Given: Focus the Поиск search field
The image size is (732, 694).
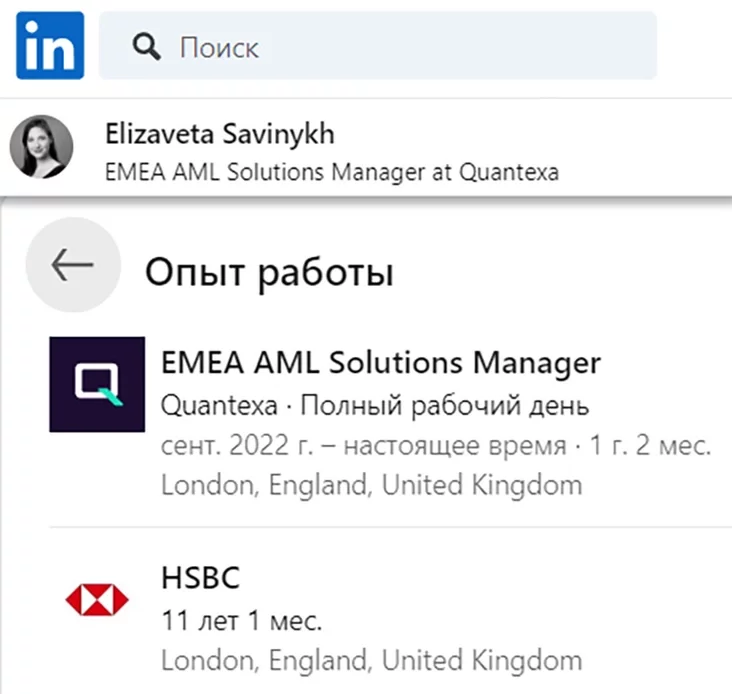Looking at the screenshot, I should point(400,46).
